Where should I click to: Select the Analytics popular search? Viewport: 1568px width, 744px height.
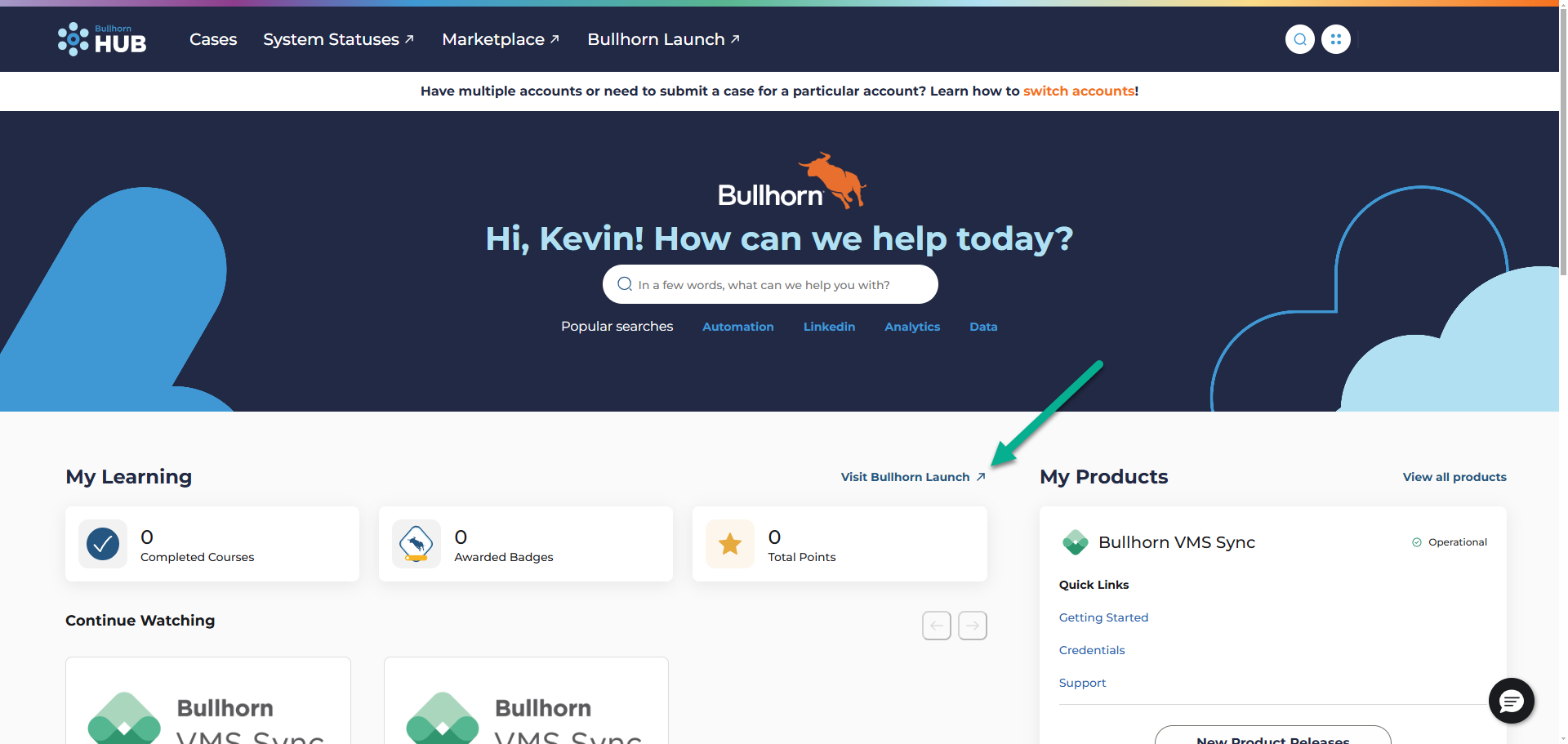pos(912,327)
